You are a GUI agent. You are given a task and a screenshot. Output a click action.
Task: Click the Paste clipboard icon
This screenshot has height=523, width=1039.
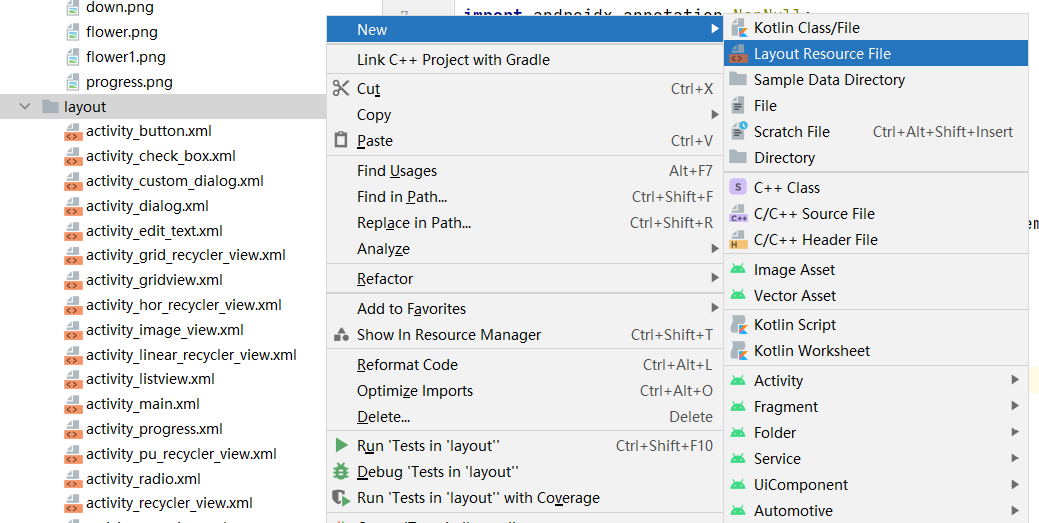point(341,141)
